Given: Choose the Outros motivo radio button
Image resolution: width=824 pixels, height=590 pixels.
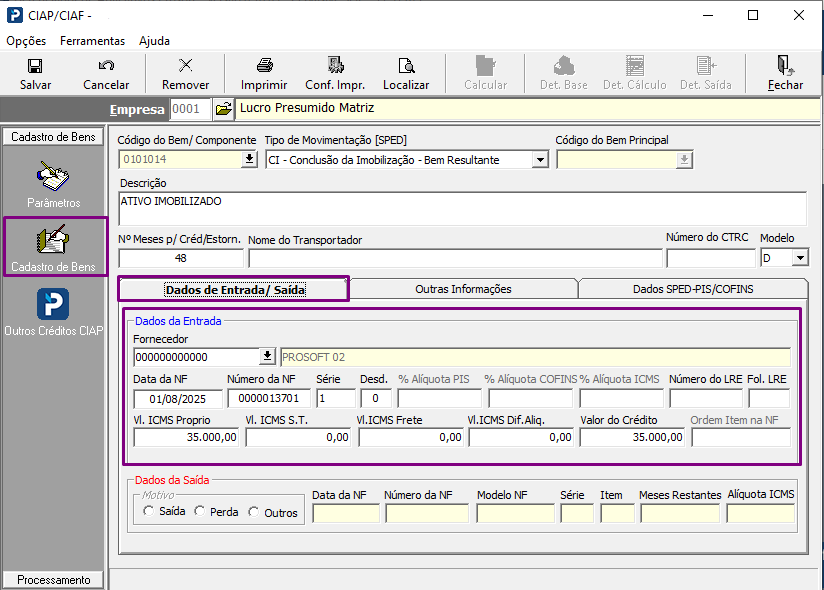Looking at the screenshot, I should 254,512.
